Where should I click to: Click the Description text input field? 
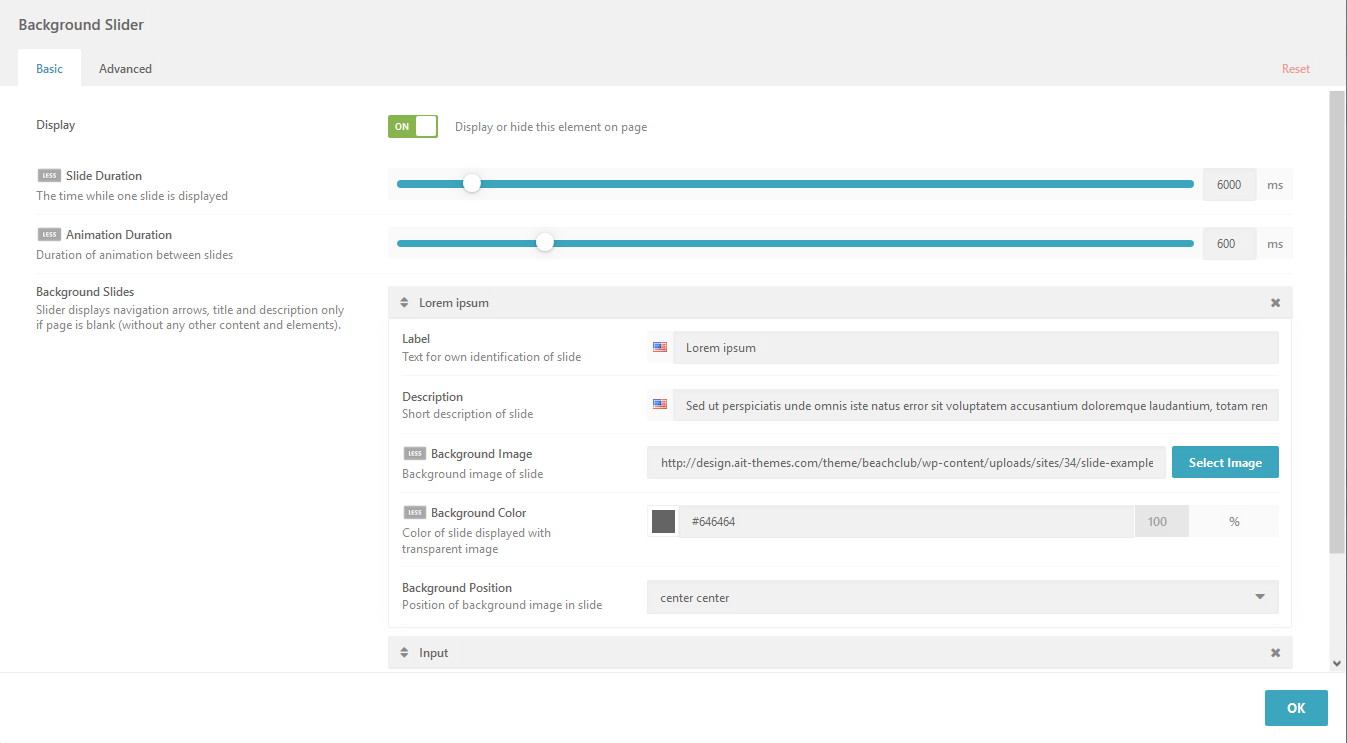[975, 405]
